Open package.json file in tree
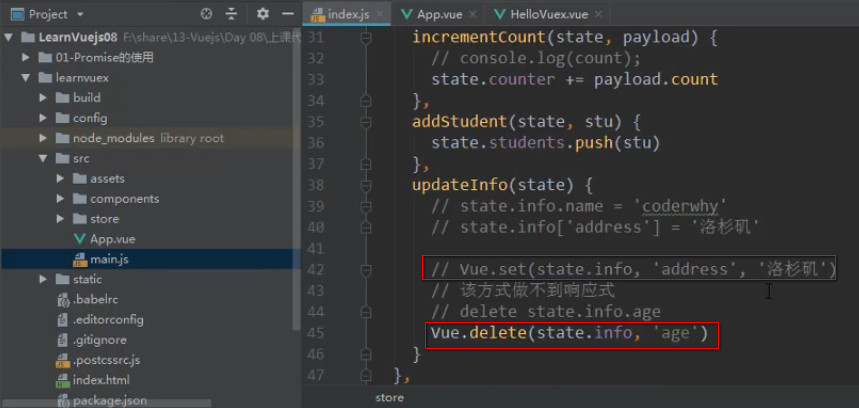This screenshot has height=408, width=859. (110, 400)
